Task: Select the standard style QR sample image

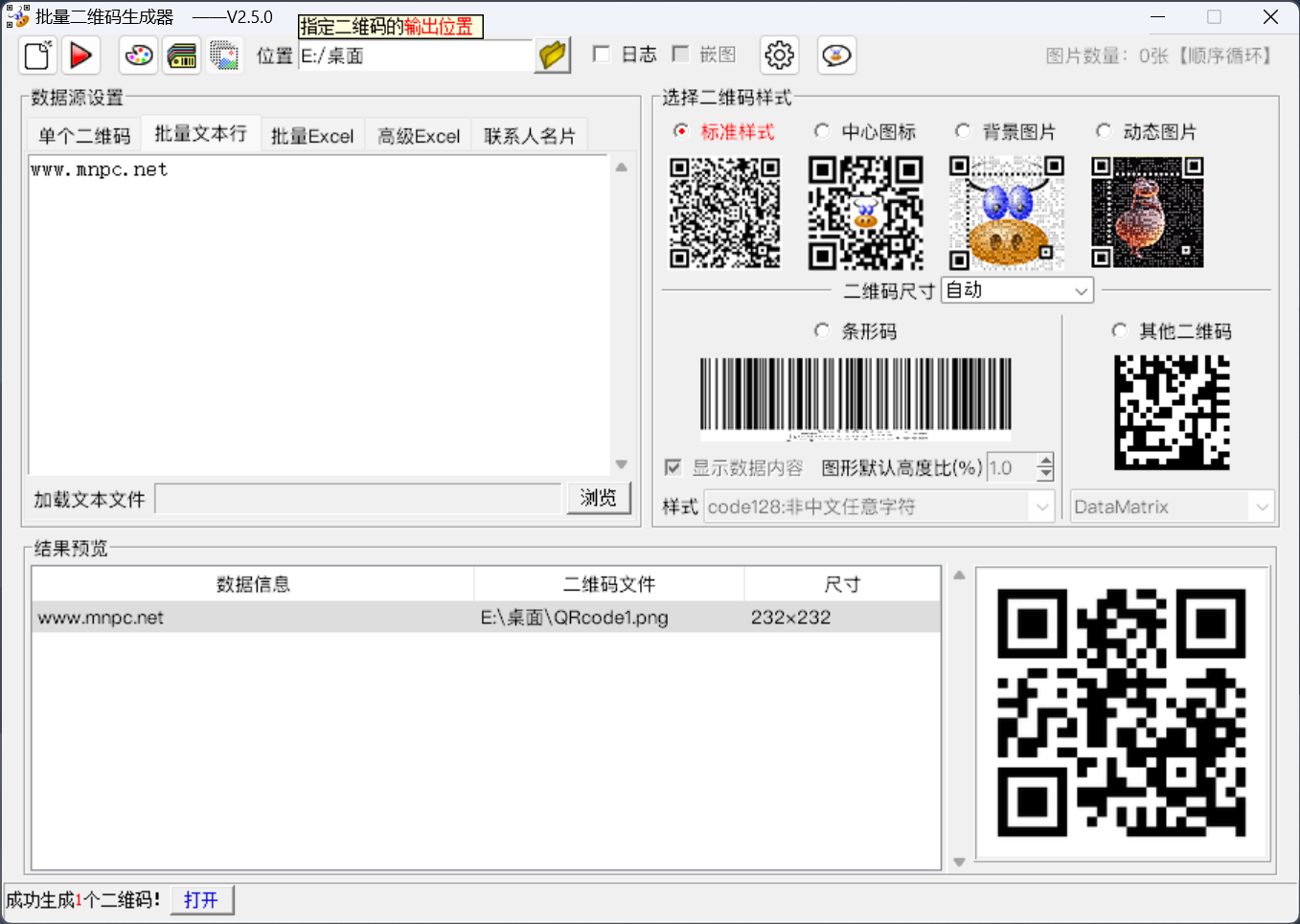Action: point(725,213)
